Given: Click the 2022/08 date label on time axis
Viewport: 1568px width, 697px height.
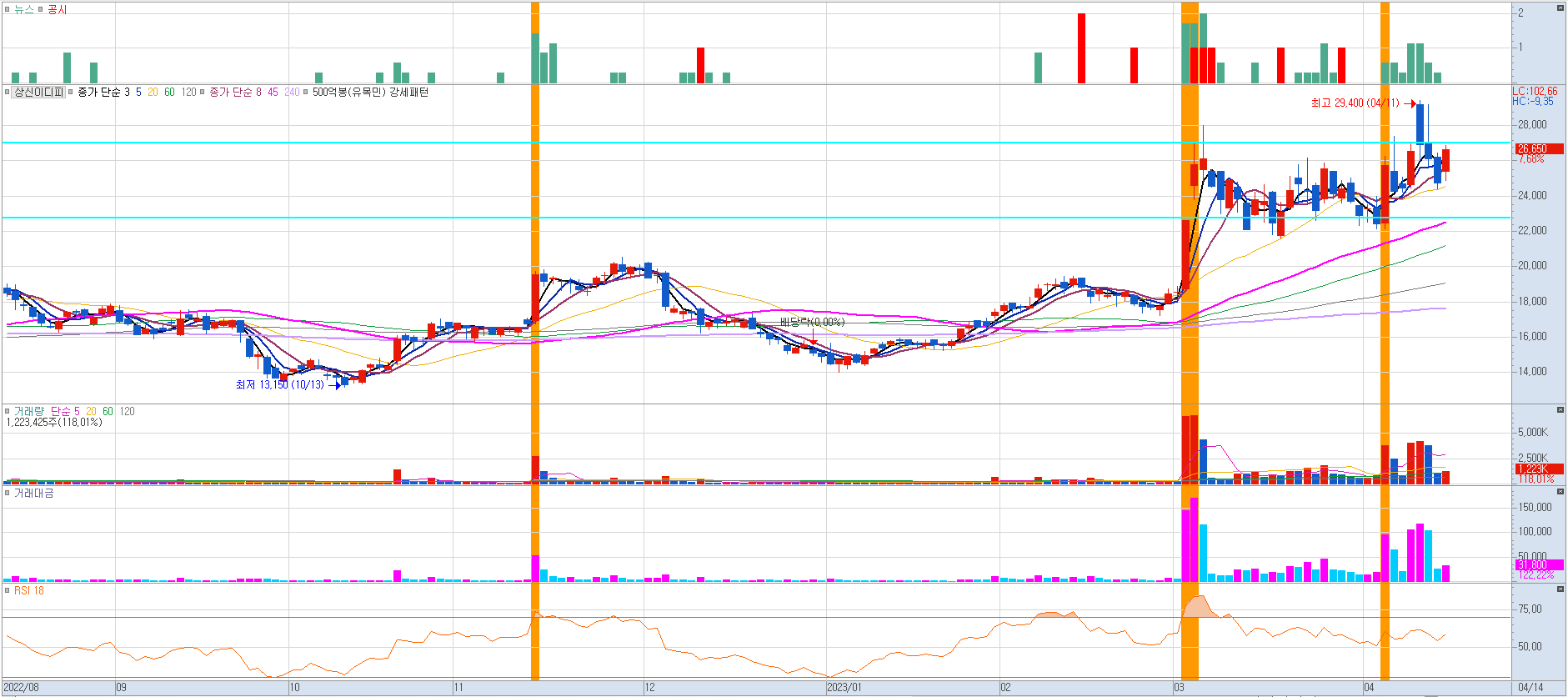Looking at the screenshot, I should tap(21, 688).
